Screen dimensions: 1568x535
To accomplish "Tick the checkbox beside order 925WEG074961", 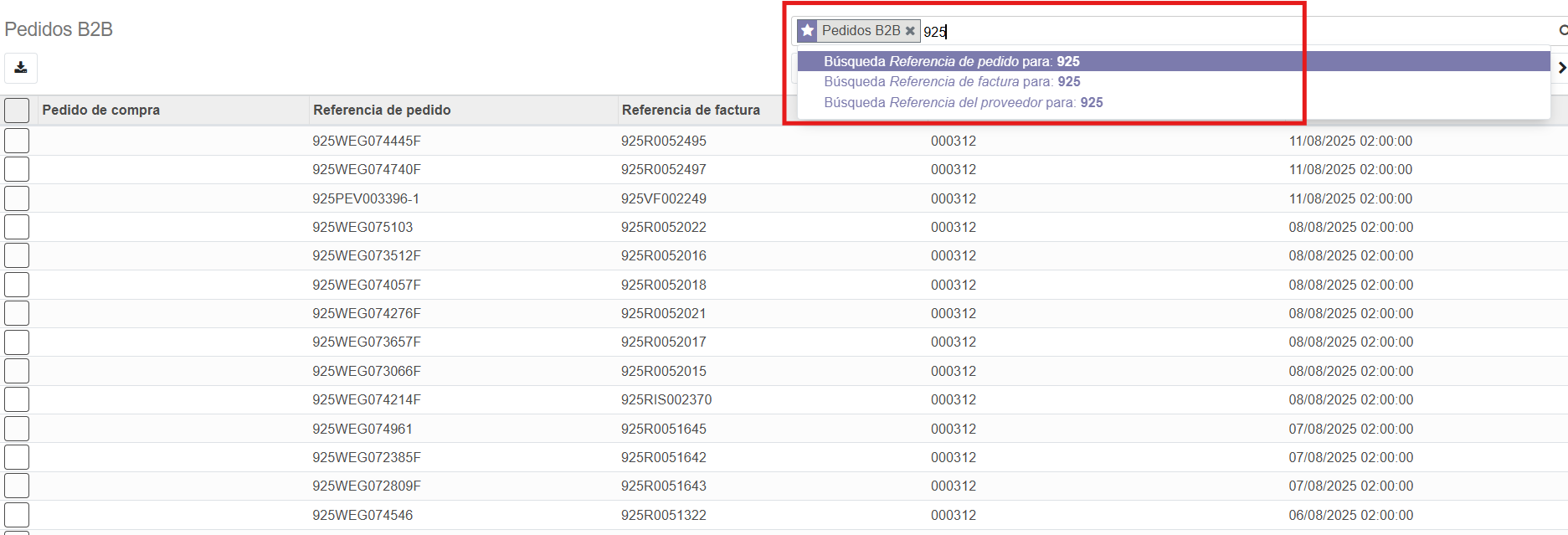I will (17, 429).
